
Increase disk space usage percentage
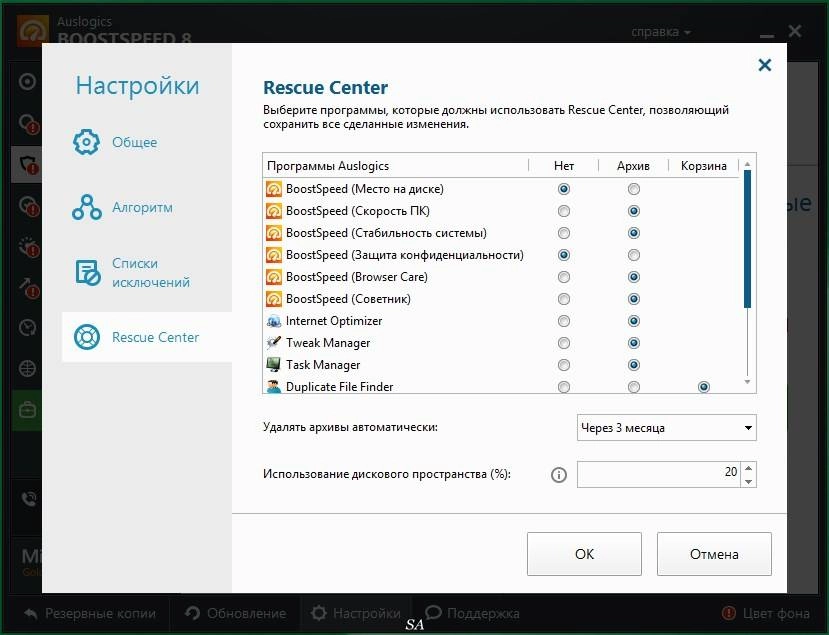click(748, 468)
